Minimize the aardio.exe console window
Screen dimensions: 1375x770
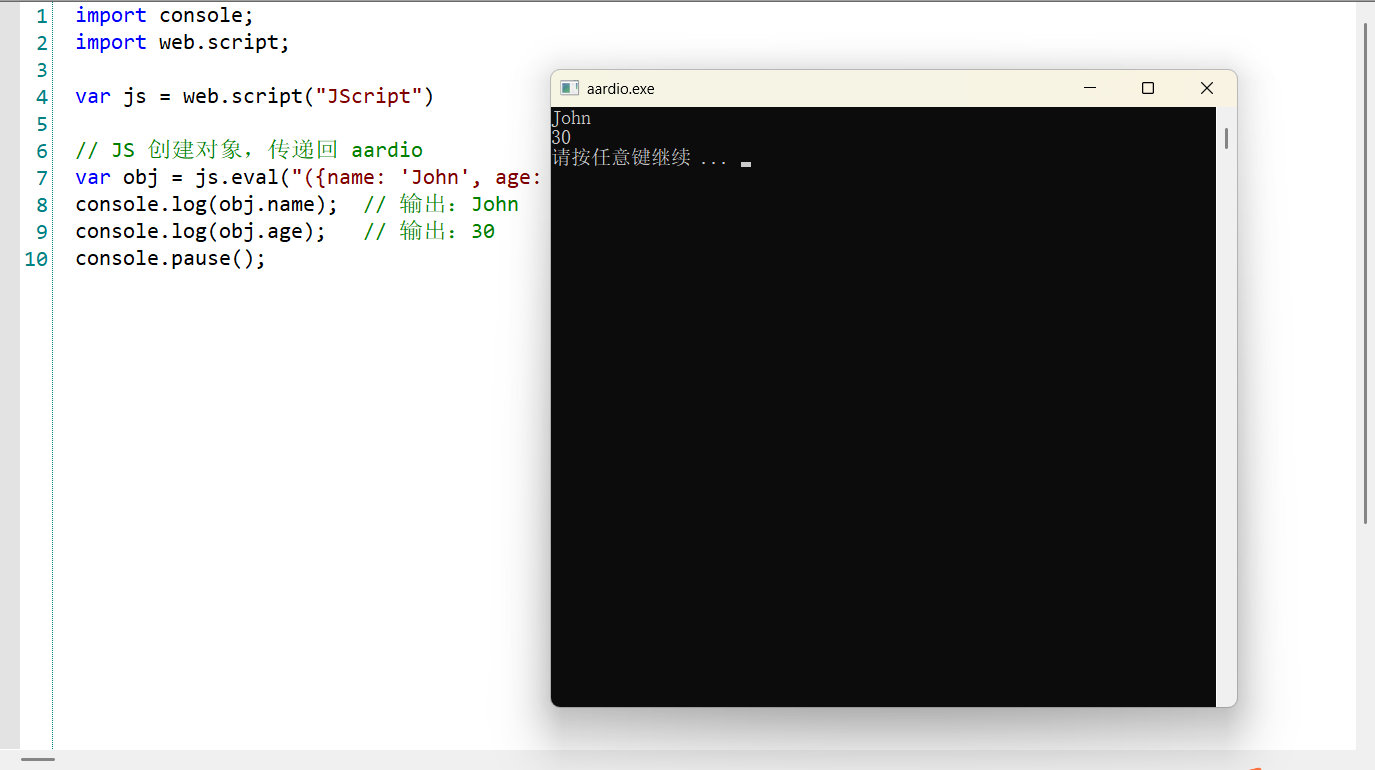1089,88
